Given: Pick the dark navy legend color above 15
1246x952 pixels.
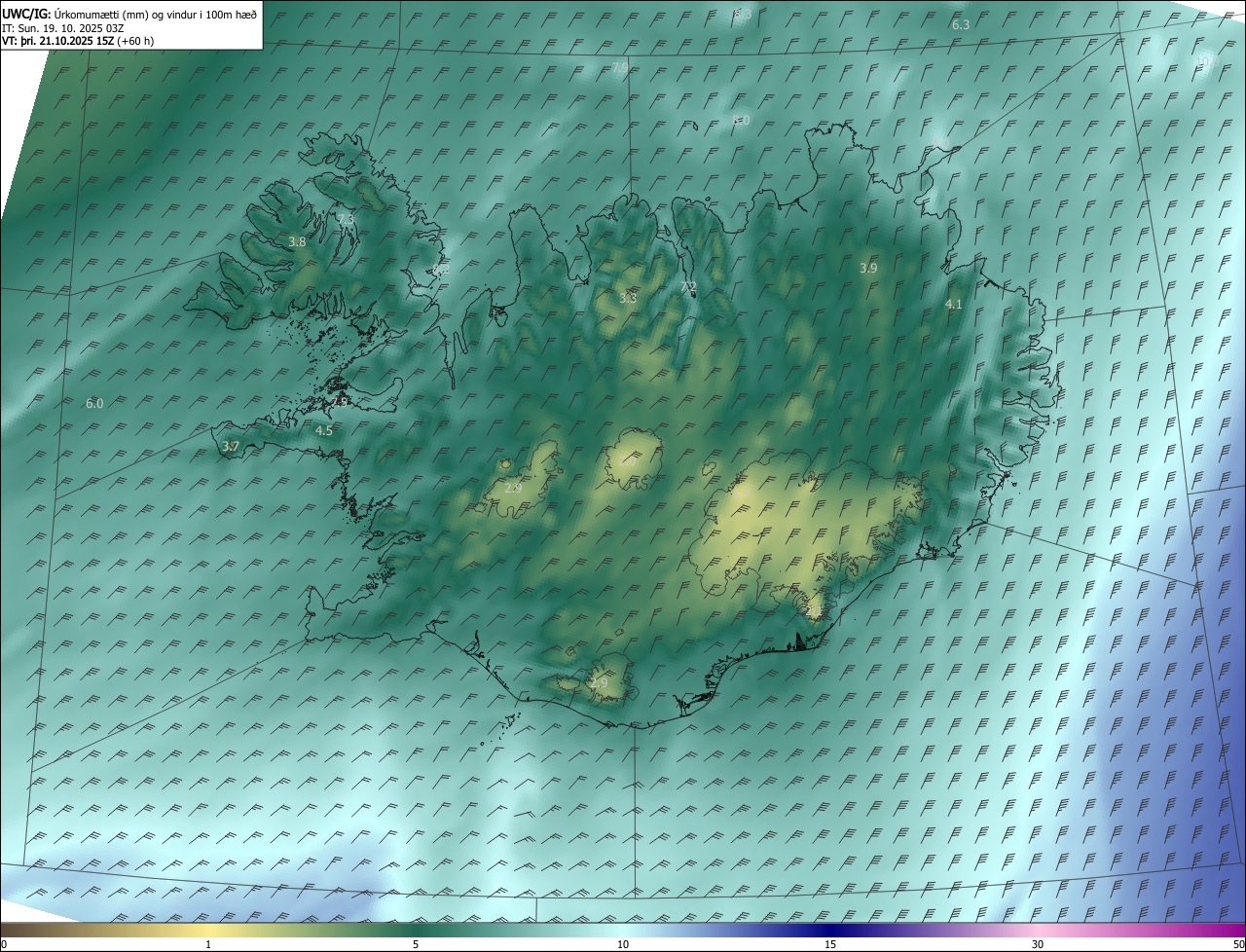Looking at the screenshot, I should pyautogui.click(x=830, y=930).
